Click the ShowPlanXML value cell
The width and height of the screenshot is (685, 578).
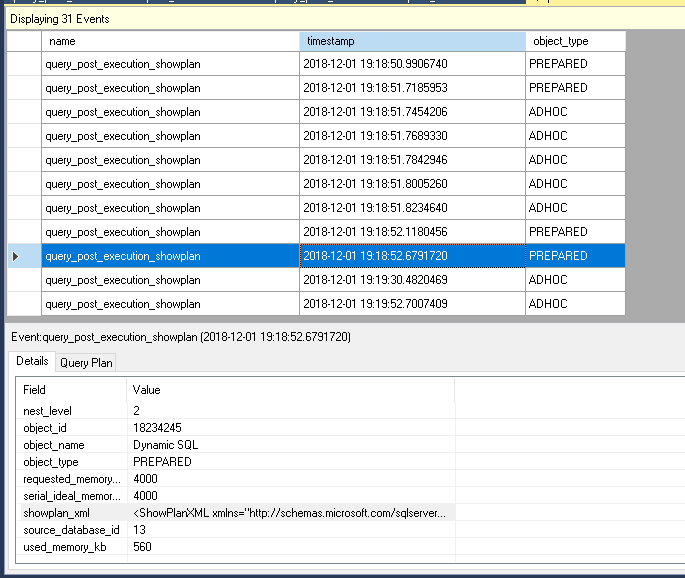tap(292, 512)
